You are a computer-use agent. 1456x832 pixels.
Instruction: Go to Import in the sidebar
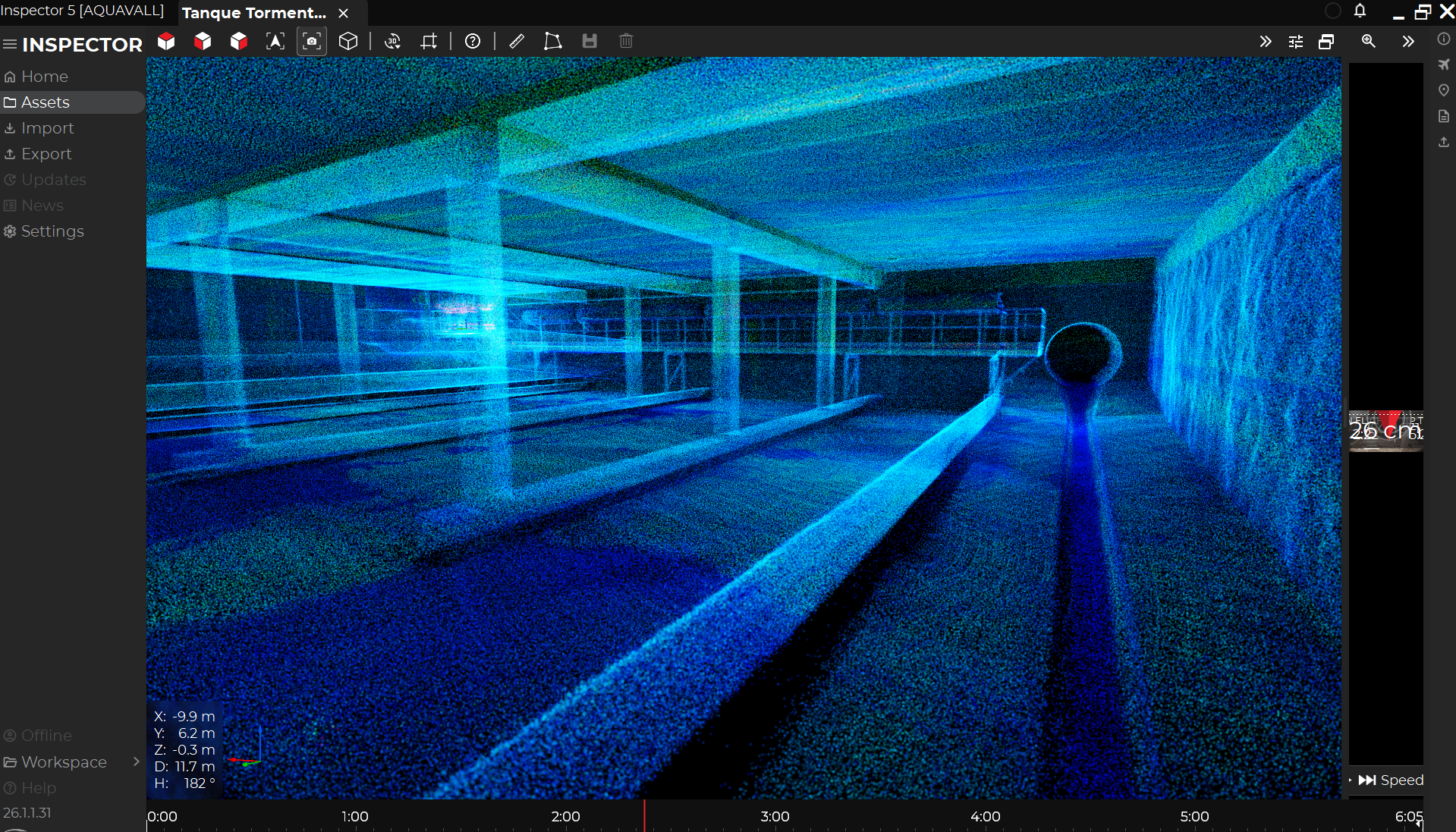coord(72,128)
